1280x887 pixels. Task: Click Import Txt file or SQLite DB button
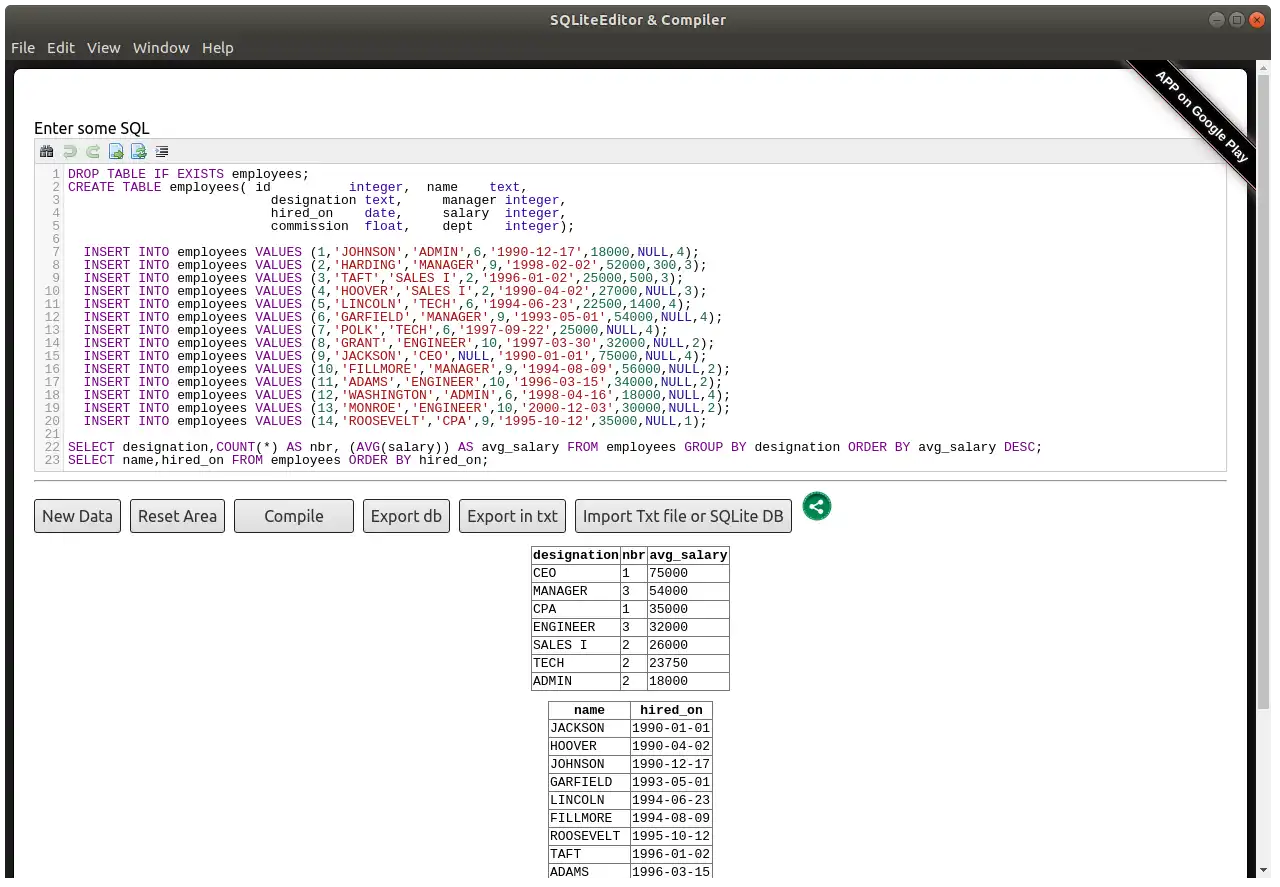(683, 516)
